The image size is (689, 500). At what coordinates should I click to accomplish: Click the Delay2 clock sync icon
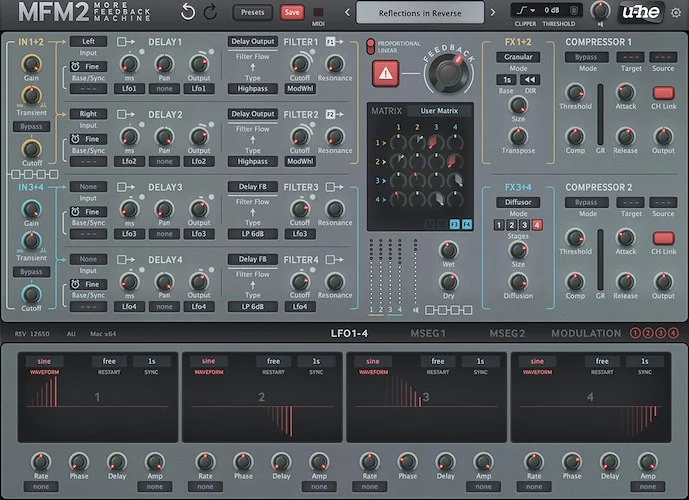(76, 139)
